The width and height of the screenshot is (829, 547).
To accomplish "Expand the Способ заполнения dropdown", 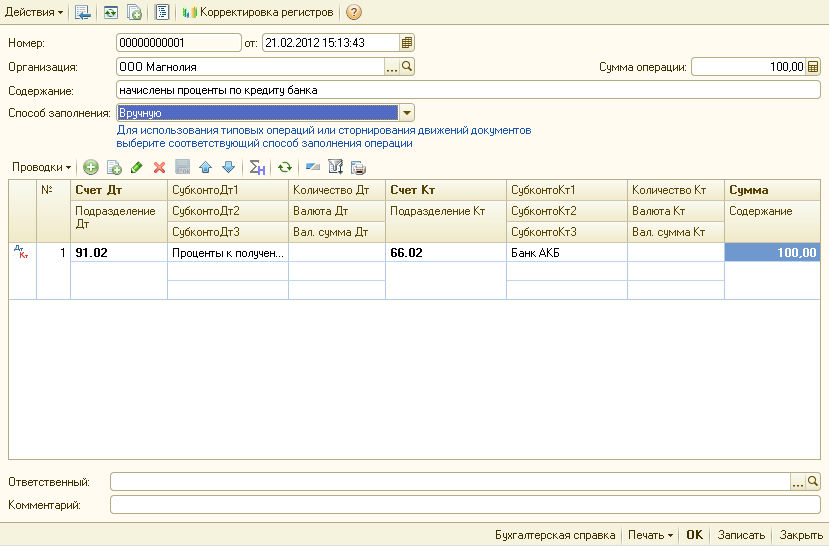I will point(407,113).
